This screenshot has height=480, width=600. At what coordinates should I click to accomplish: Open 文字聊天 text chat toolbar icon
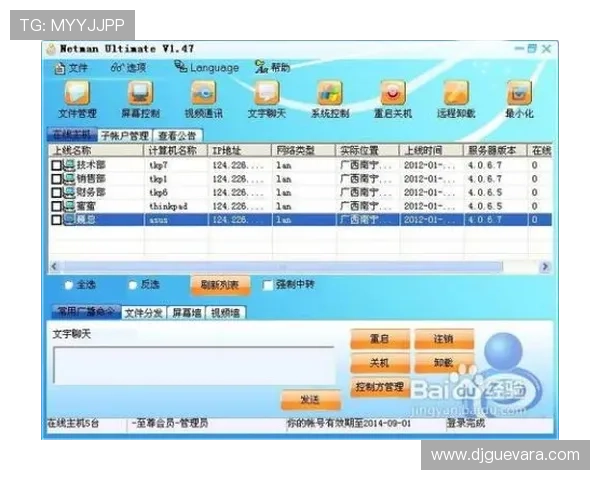[x=267, y=93]
